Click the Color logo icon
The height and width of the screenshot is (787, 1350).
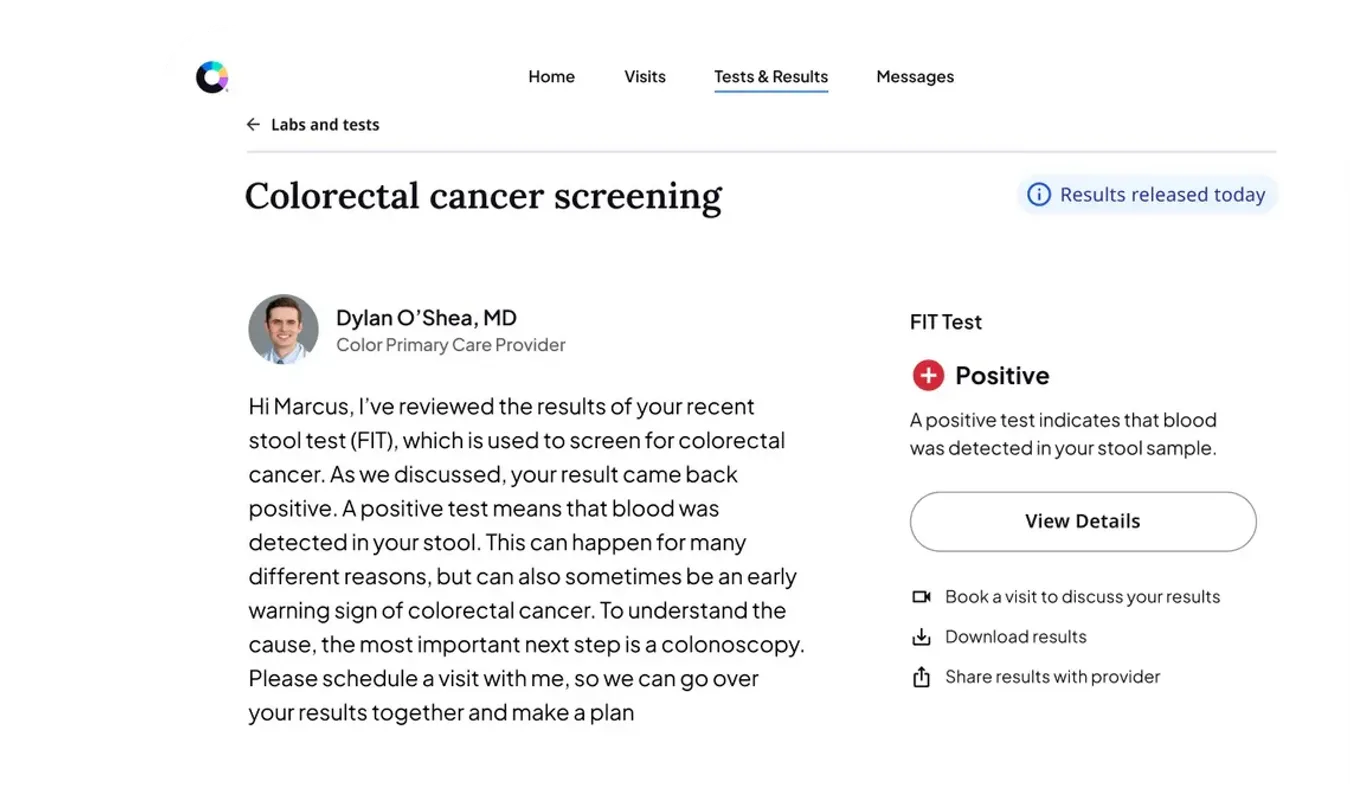(212, 77)
